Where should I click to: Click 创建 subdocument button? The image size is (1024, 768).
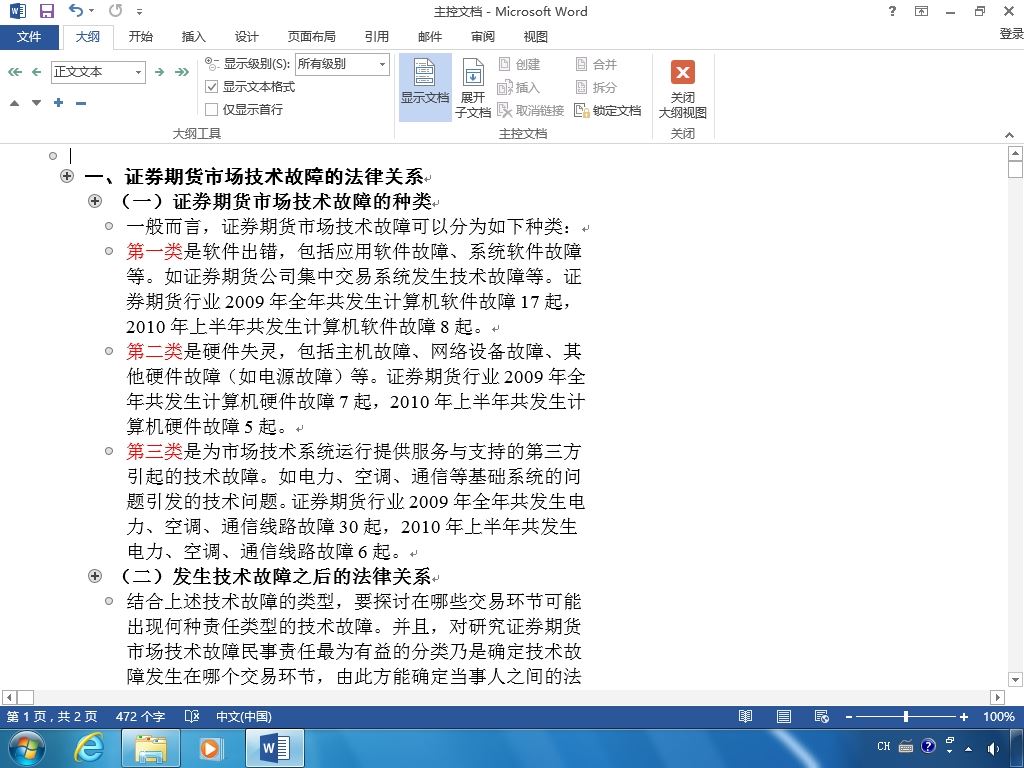pos(519,64)
